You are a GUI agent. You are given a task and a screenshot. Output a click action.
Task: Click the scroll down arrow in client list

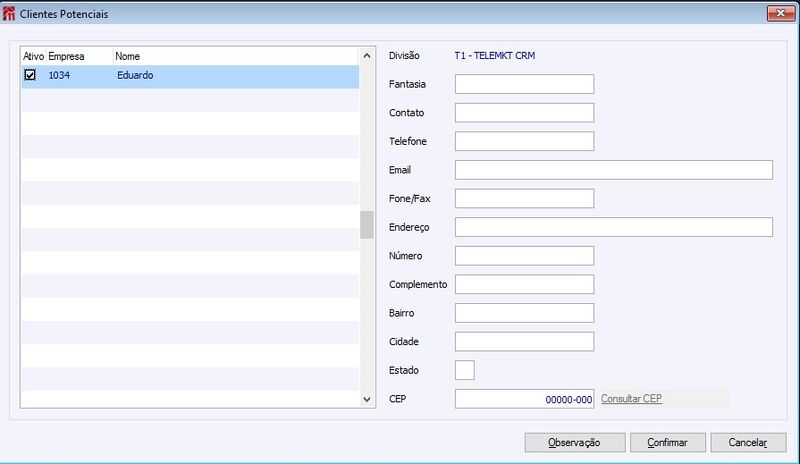(367, 399)
